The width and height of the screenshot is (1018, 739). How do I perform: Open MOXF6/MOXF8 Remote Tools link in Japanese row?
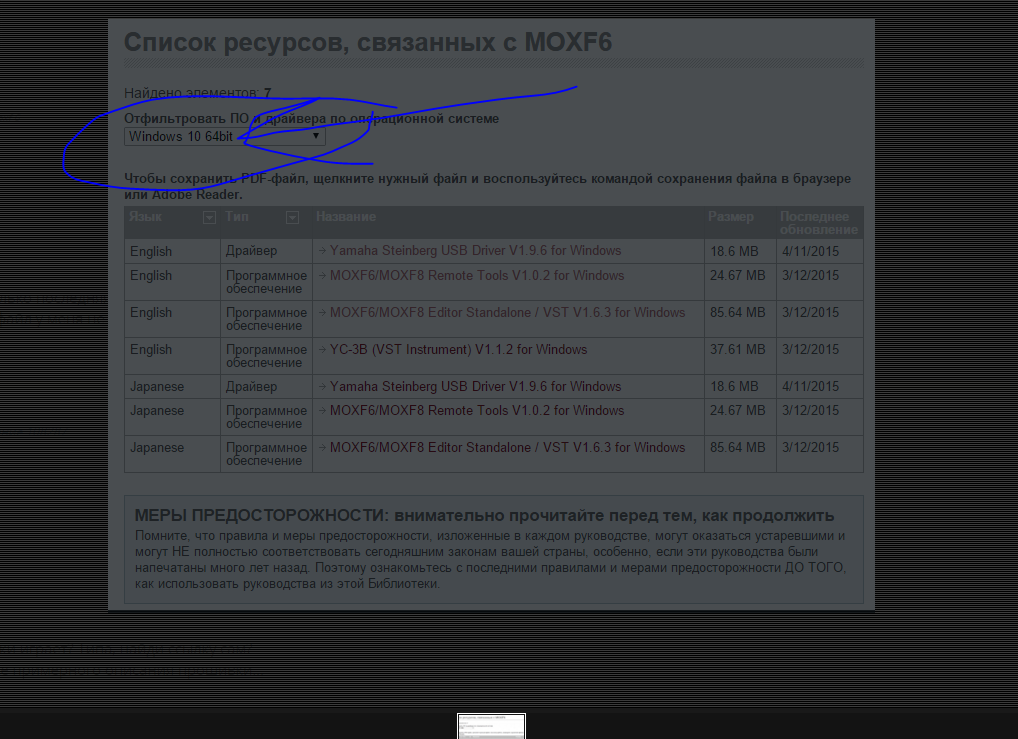coord(477,410)
